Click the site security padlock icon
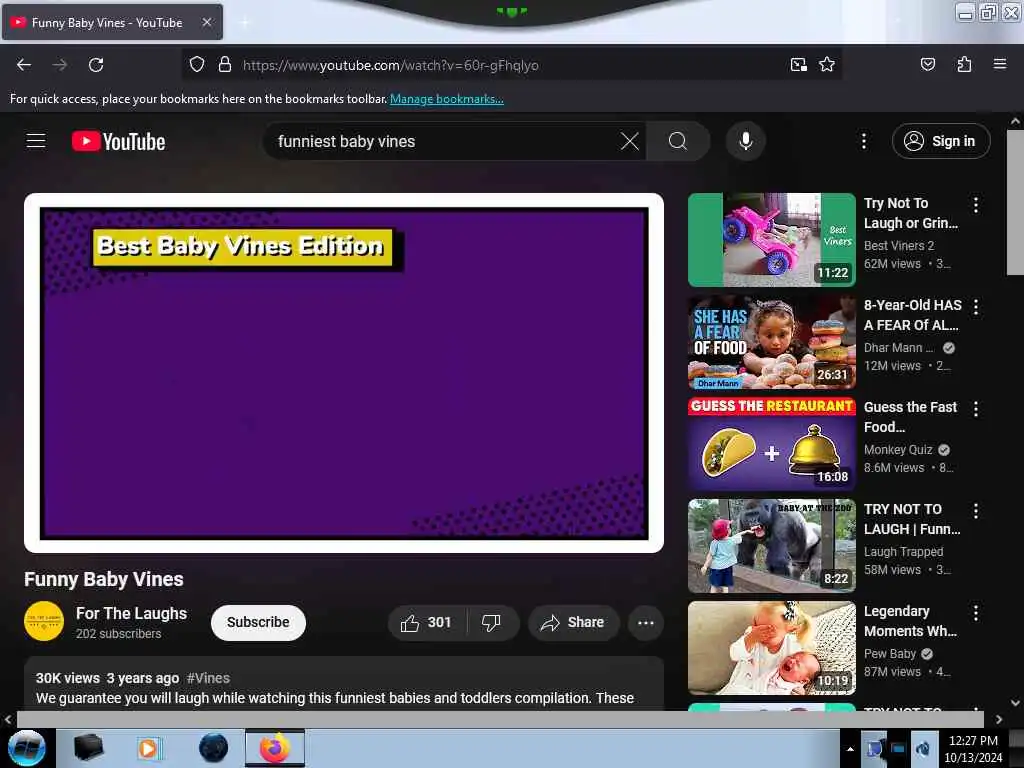 [x=225, y=65]
